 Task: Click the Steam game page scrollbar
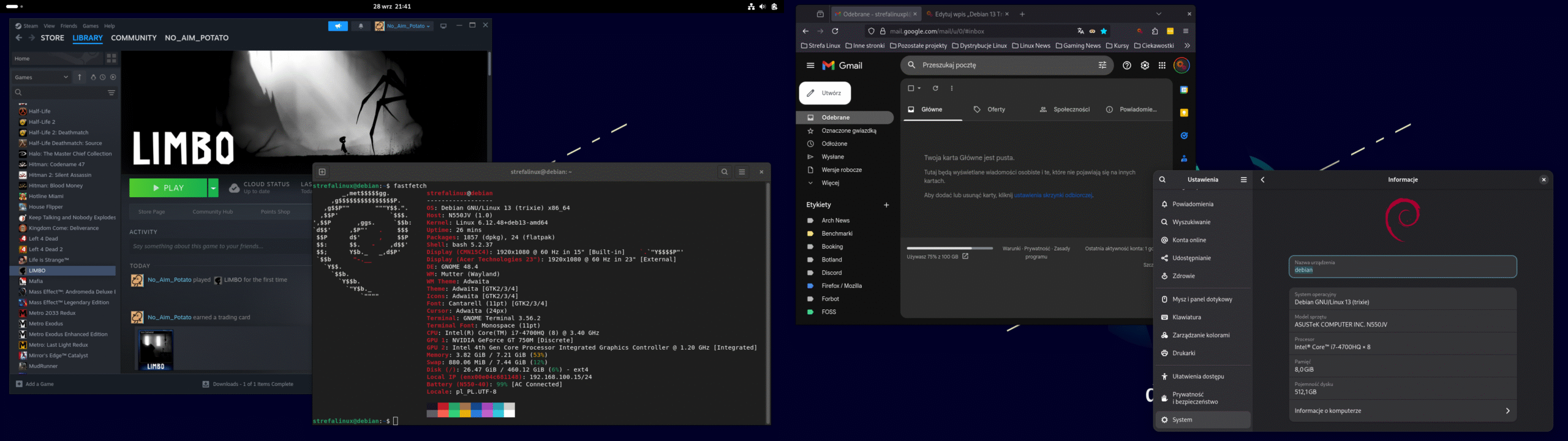489,64
